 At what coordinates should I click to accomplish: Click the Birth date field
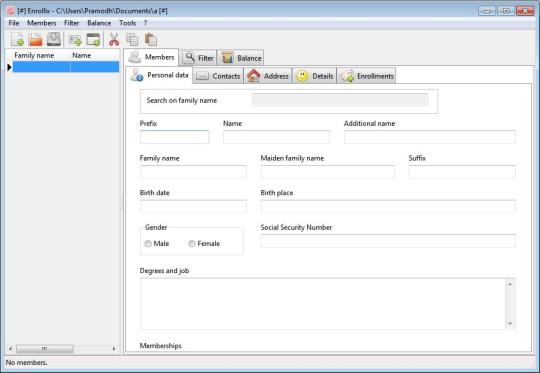coord(193,206)
